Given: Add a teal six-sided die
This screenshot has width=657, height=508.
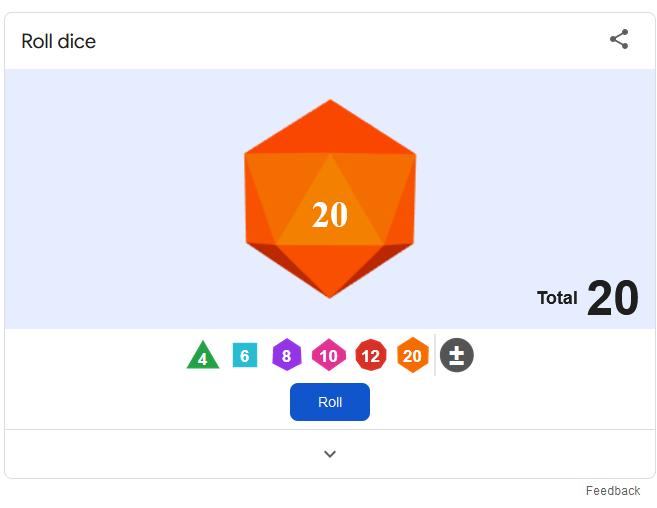Looking at the screenshot, I should [x=245, y=355].
